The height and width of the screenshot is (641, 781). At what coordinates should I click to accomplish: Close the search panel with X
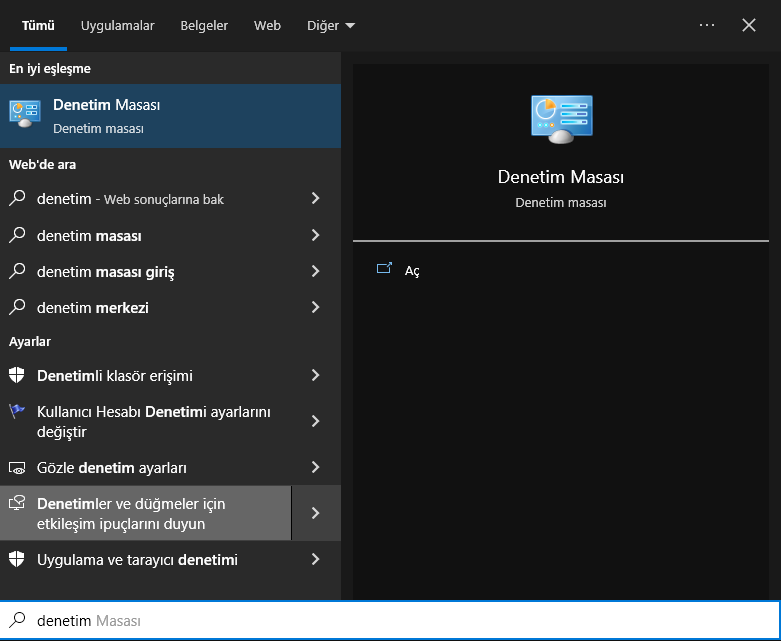pos(749,25)
